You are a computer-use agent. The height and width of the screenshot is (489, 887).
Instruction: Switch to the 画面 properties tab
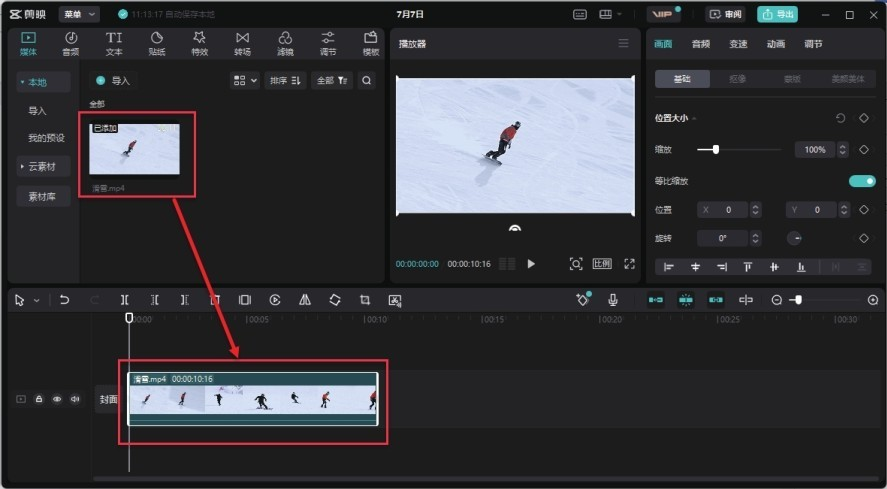(663, 44)
